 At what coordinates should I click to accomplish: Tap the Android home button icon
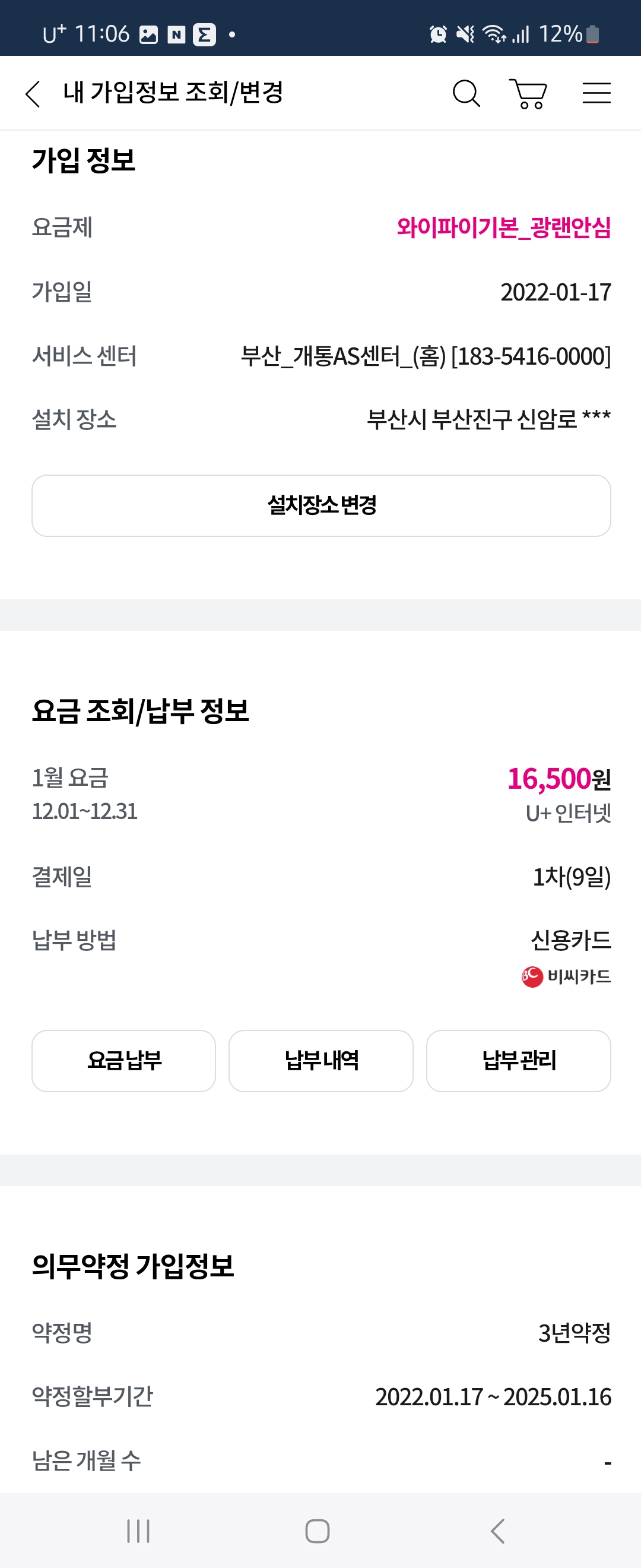tap(318, 1530)
